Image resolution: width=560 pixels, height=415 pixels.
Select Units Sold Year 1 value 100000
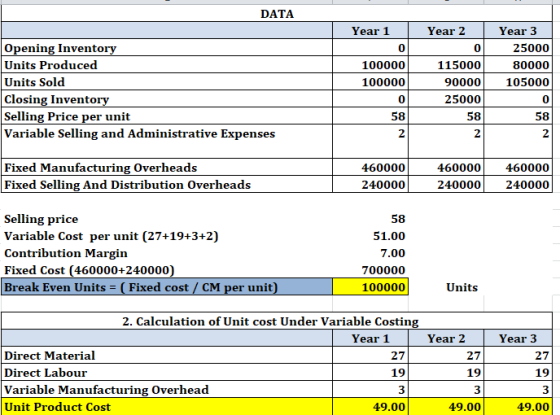click(370, 82)
